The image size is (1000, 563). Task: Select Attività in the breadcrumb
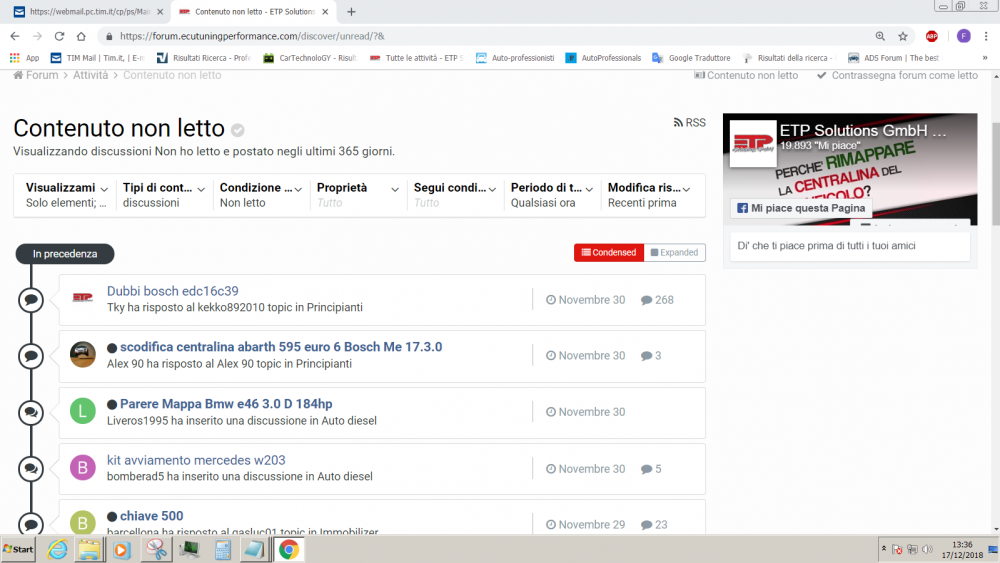coord(90,75)
